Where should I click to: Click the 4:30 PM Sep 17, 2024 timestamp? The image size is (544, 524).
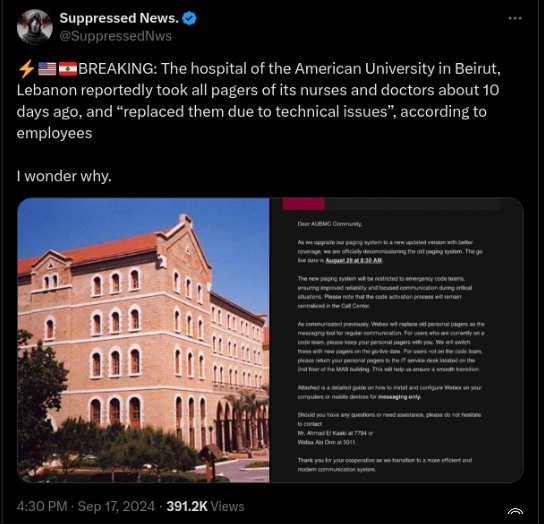click(x=86, y=506)
